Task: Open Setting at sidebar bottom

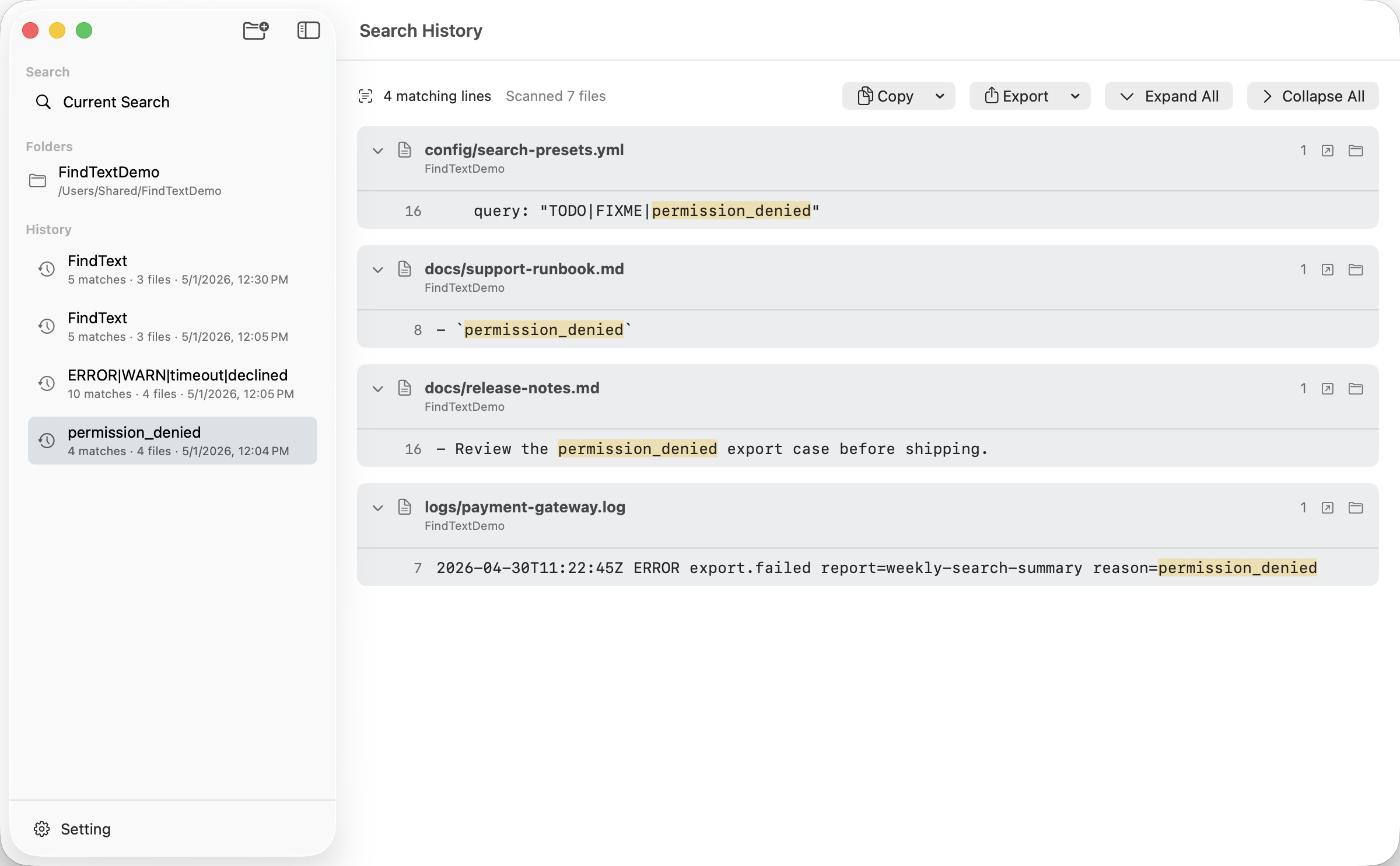Action: [x=72, y=829]
